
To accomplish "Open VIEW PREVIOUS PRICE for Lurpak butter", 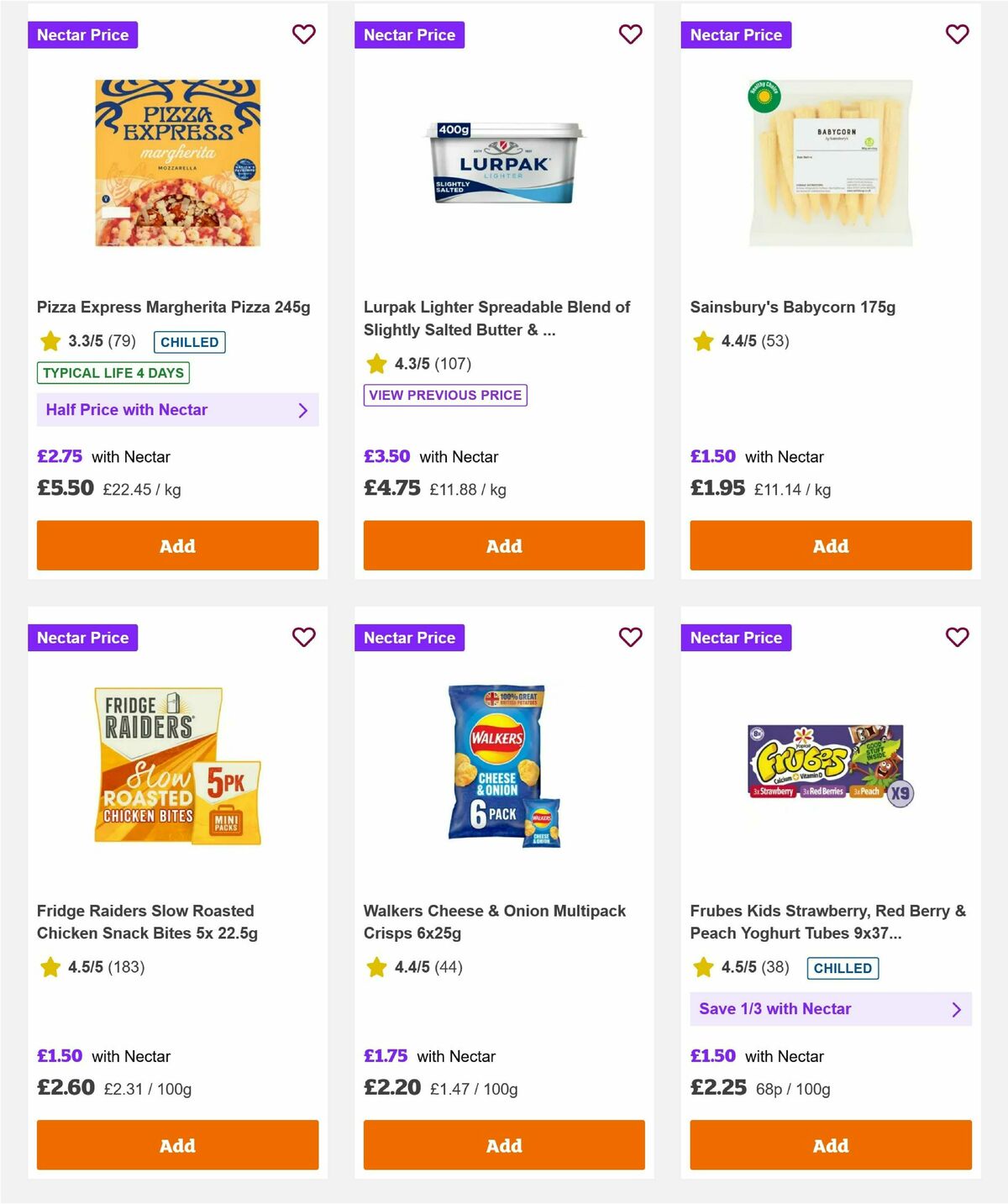I will coord(445,394).
